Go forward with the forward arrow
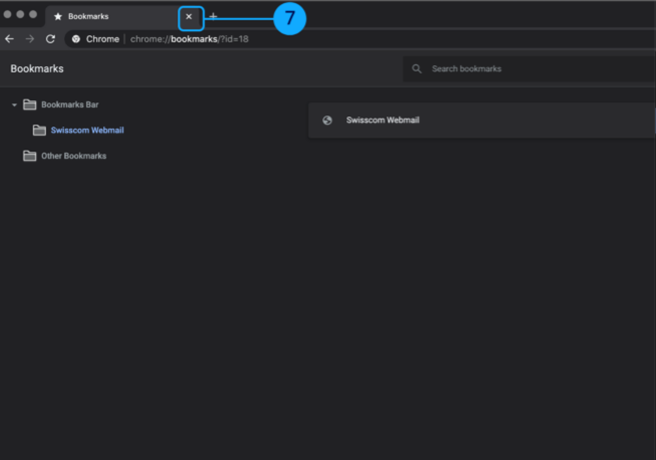 tap(30, 39)
